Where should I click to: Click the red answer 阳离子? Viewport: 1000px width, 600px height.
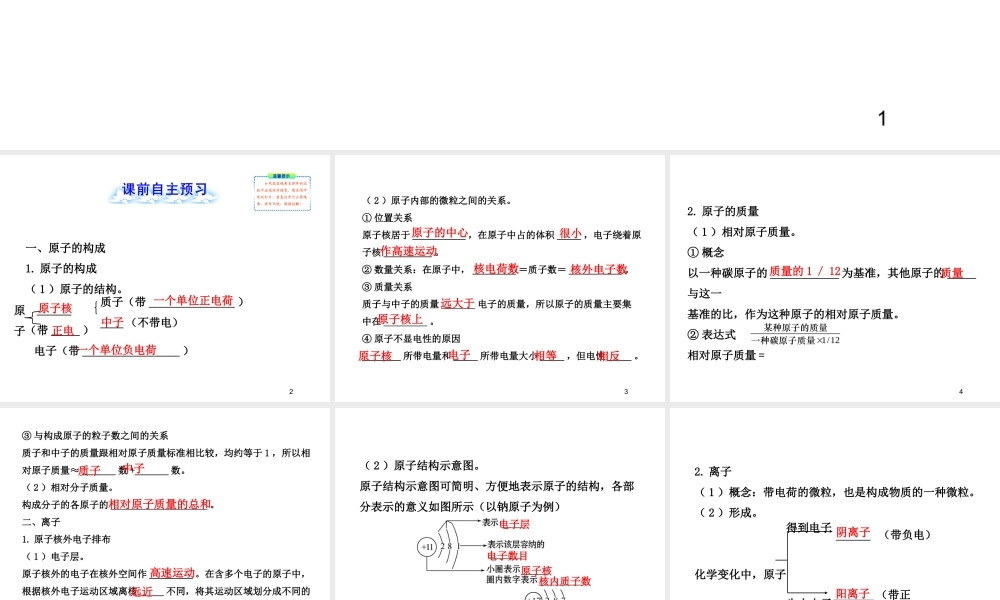[853, 594]
